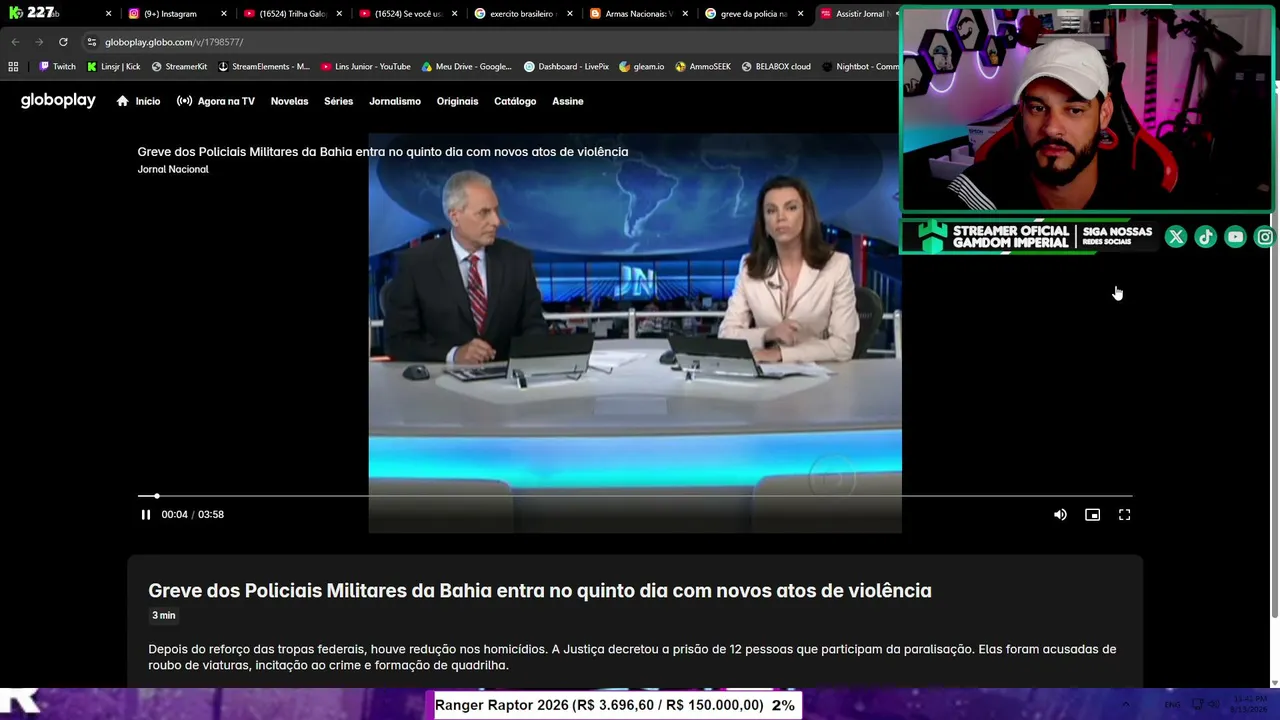
Task: Click the 00:04 / 03:58 time readout
Action: point(192,515)
